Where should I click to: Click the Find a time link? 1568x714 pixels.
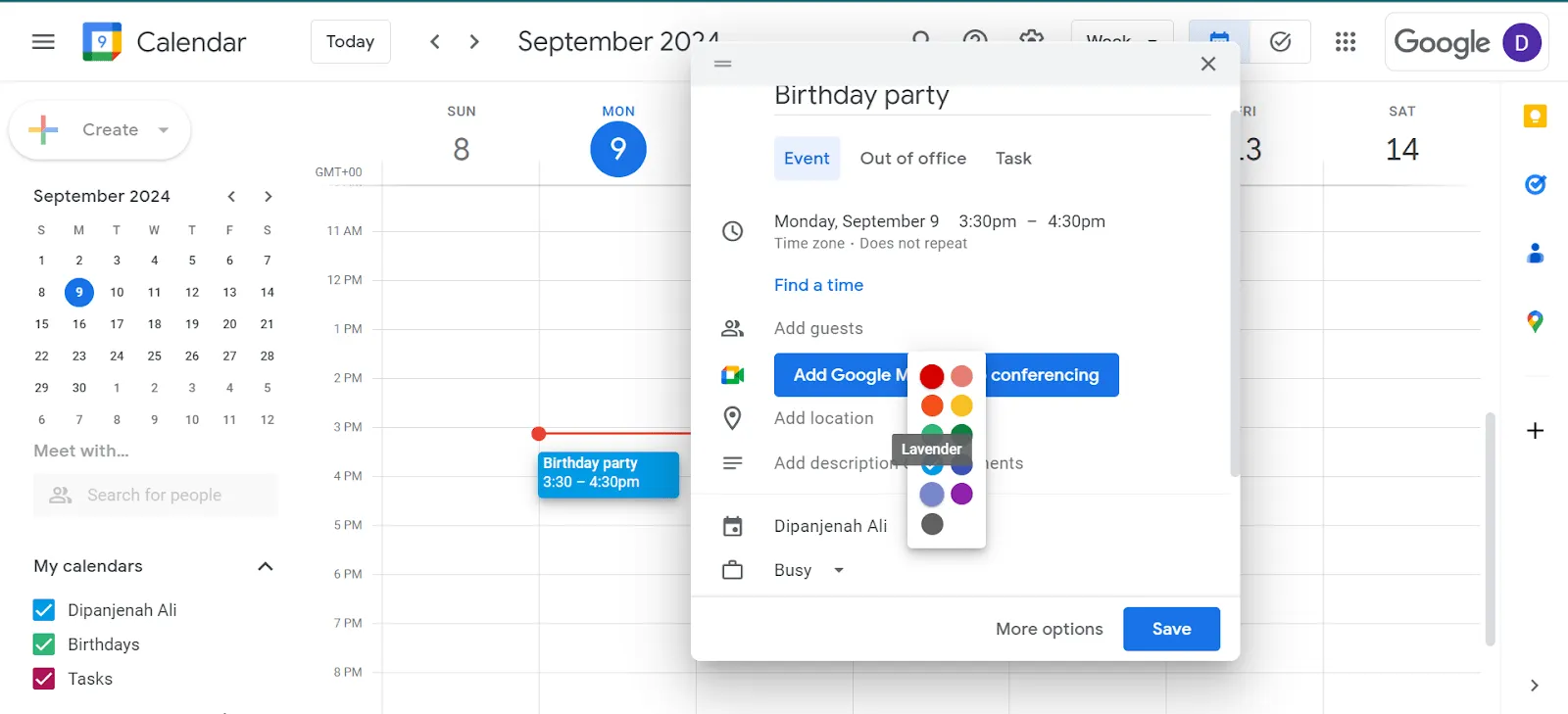pyautogui.click(x=818, y=285)
